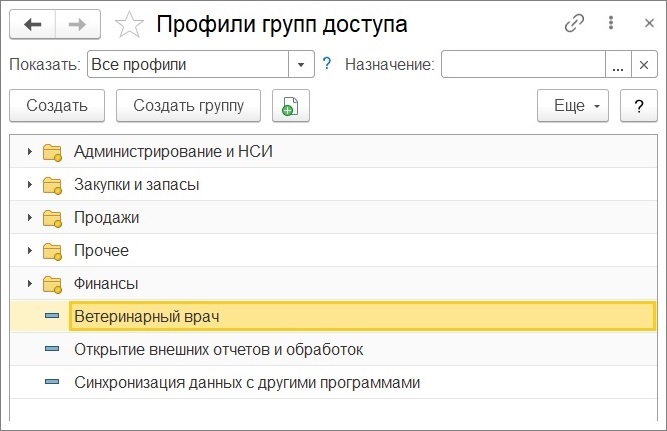
Task: Add the page to favorites with the star
Action: (129, 24)
